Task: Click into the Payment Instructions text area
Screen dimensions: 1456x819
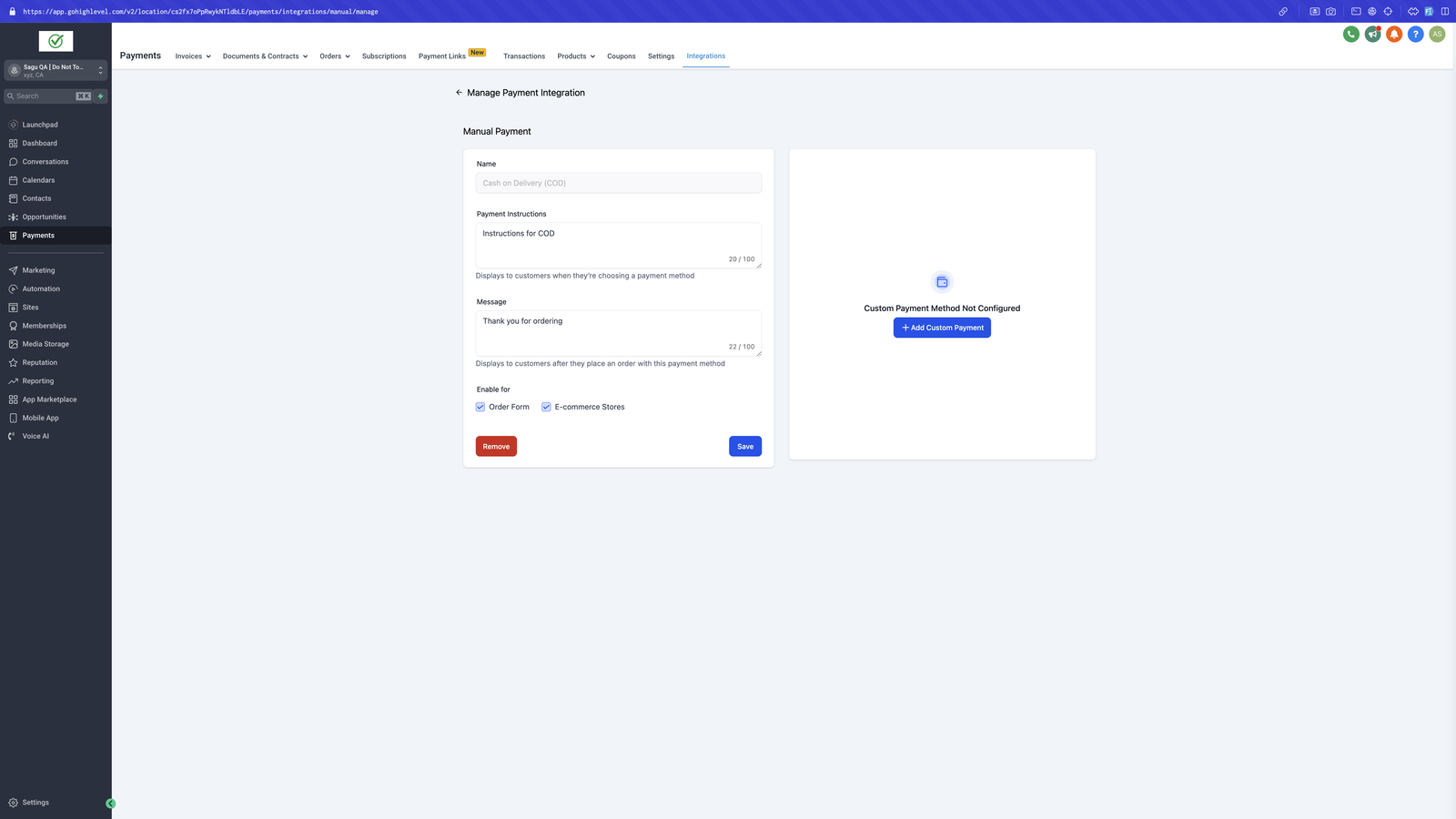Action: (618, 244)
